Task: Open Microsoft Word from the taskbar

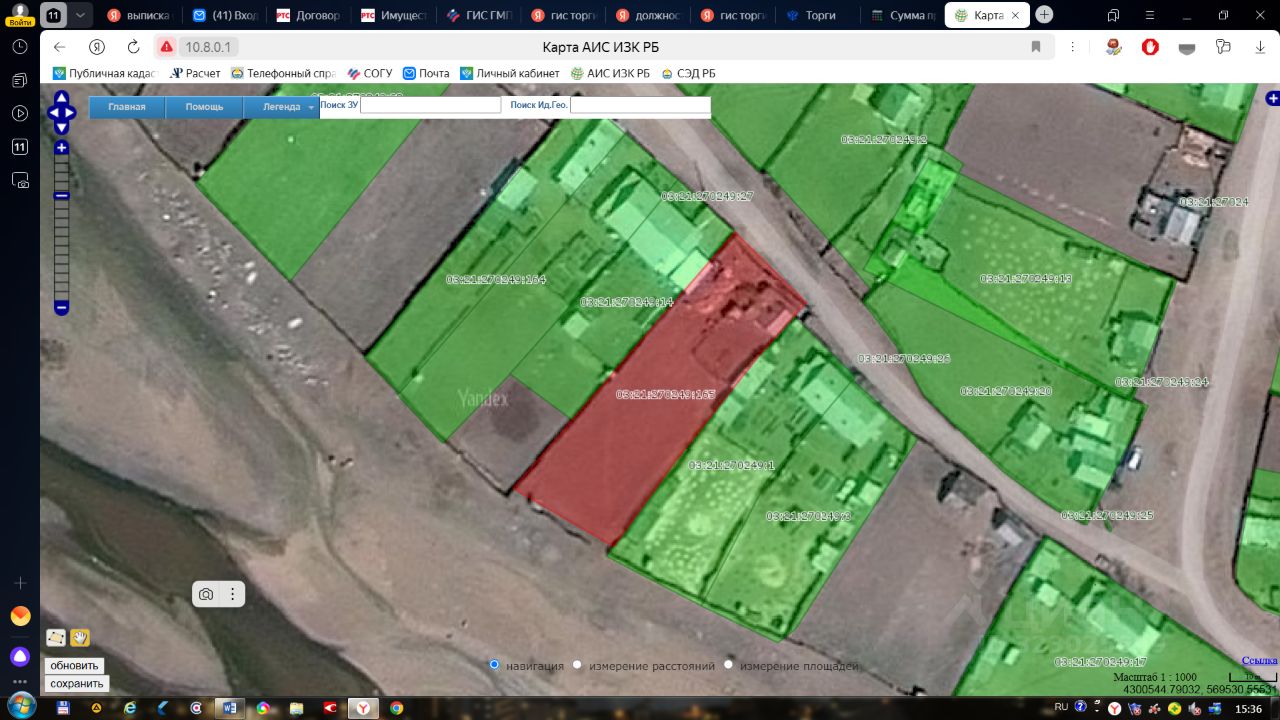Action: tap(229, 708)
